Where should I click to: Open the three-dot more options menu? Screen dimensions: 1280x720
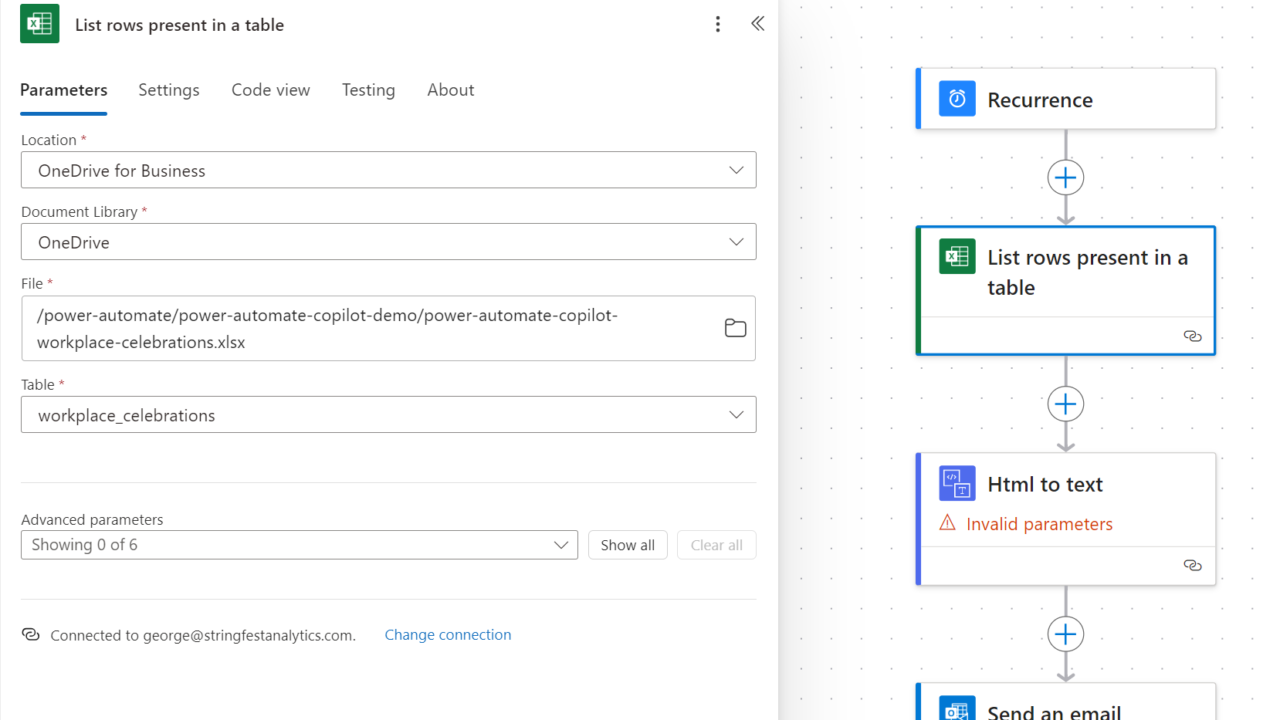(x=717, y=25)
